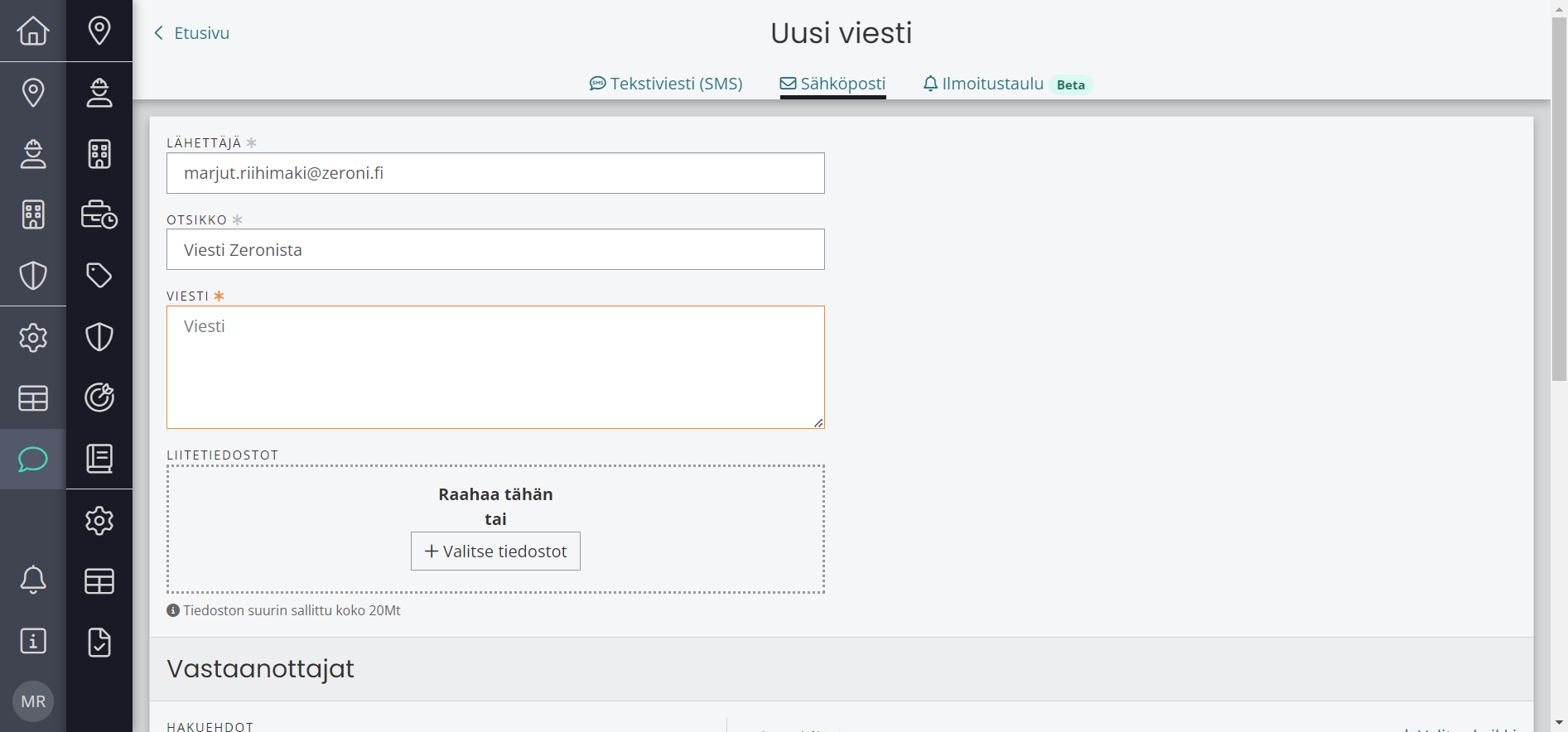Focus the Lähettäjä email field
The image size is (1568, 732).
(495, 173)
